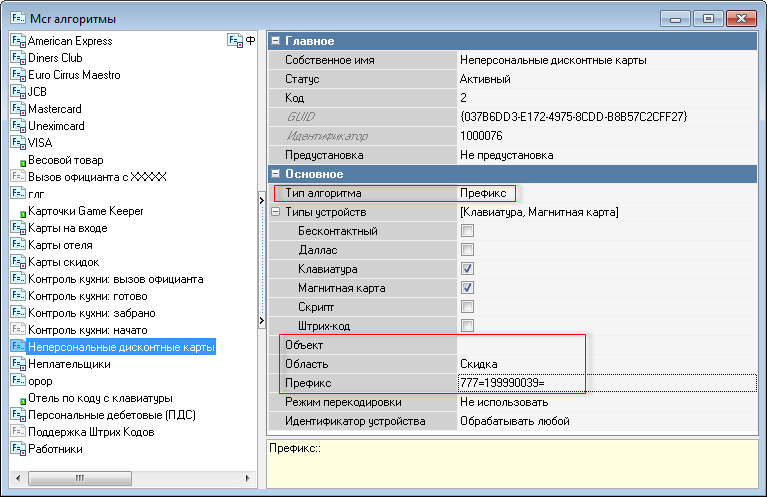Collapse the Основное section
Screen dimensions: 767x497
276,174
